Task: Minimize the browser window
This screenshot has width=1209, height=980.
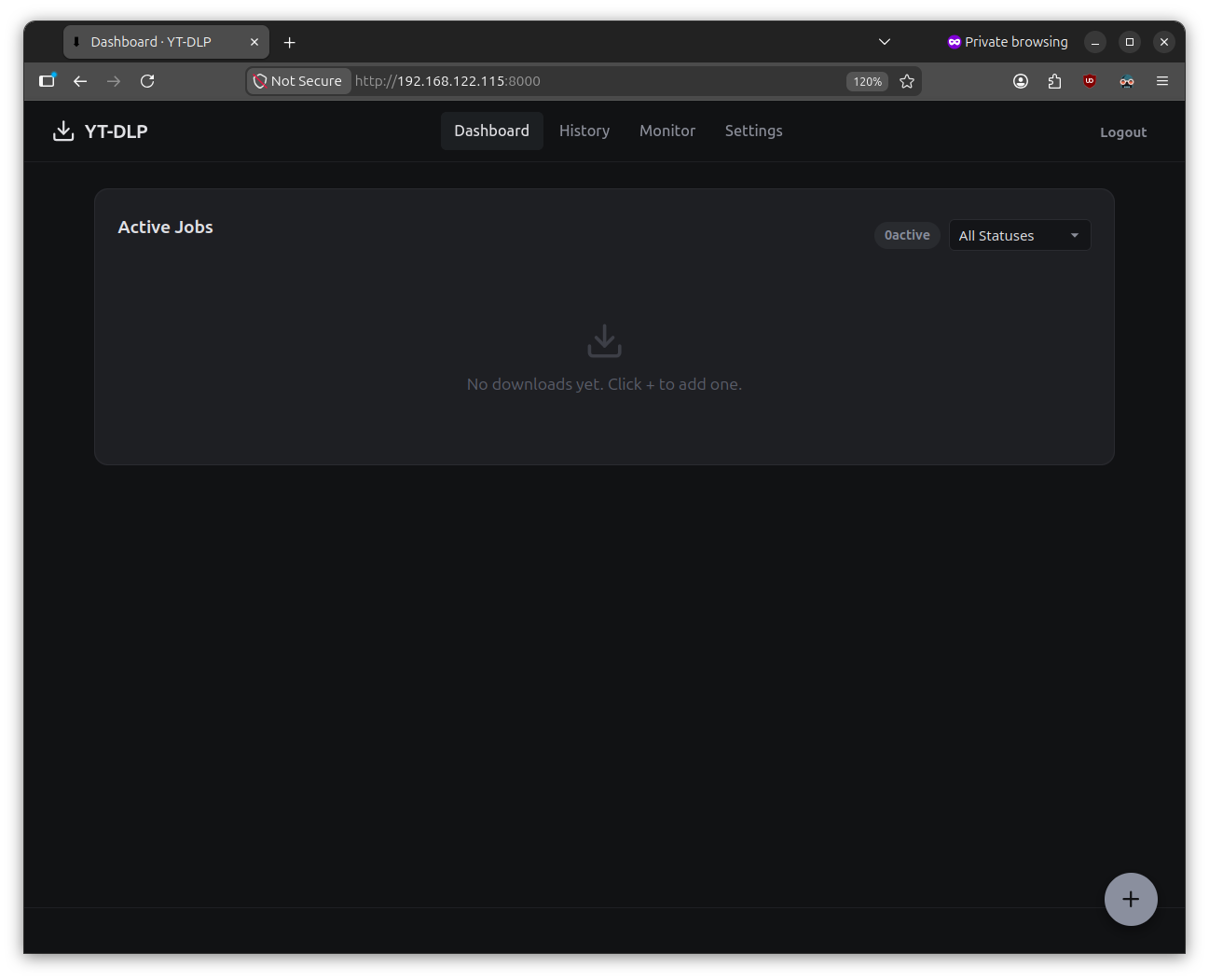Action: point(1095,42)
